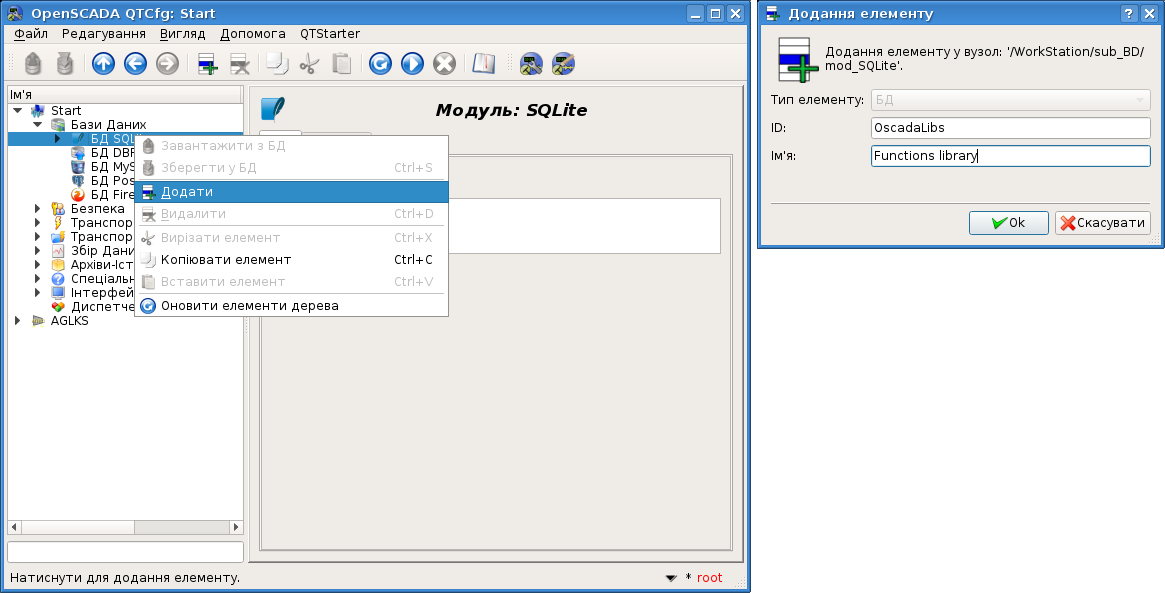Expand the Безпека tree node

(x=38, y=209)
